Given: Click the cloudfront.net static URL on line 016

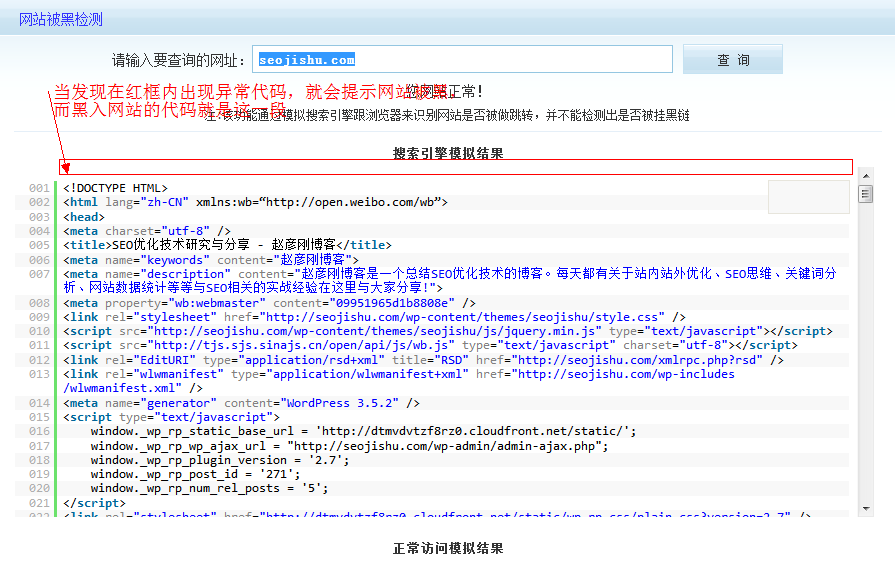Looking at the screenshot, I should click(x=472, y=432).
